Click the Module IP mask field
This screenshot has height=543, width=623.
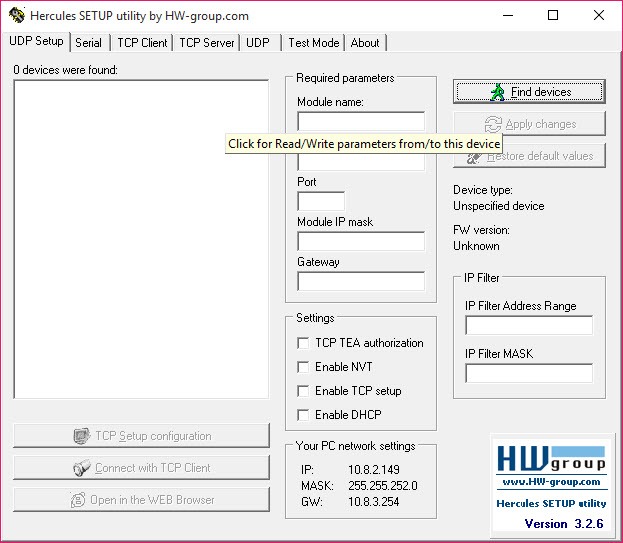pyautogui.click(x=361, y=241)
